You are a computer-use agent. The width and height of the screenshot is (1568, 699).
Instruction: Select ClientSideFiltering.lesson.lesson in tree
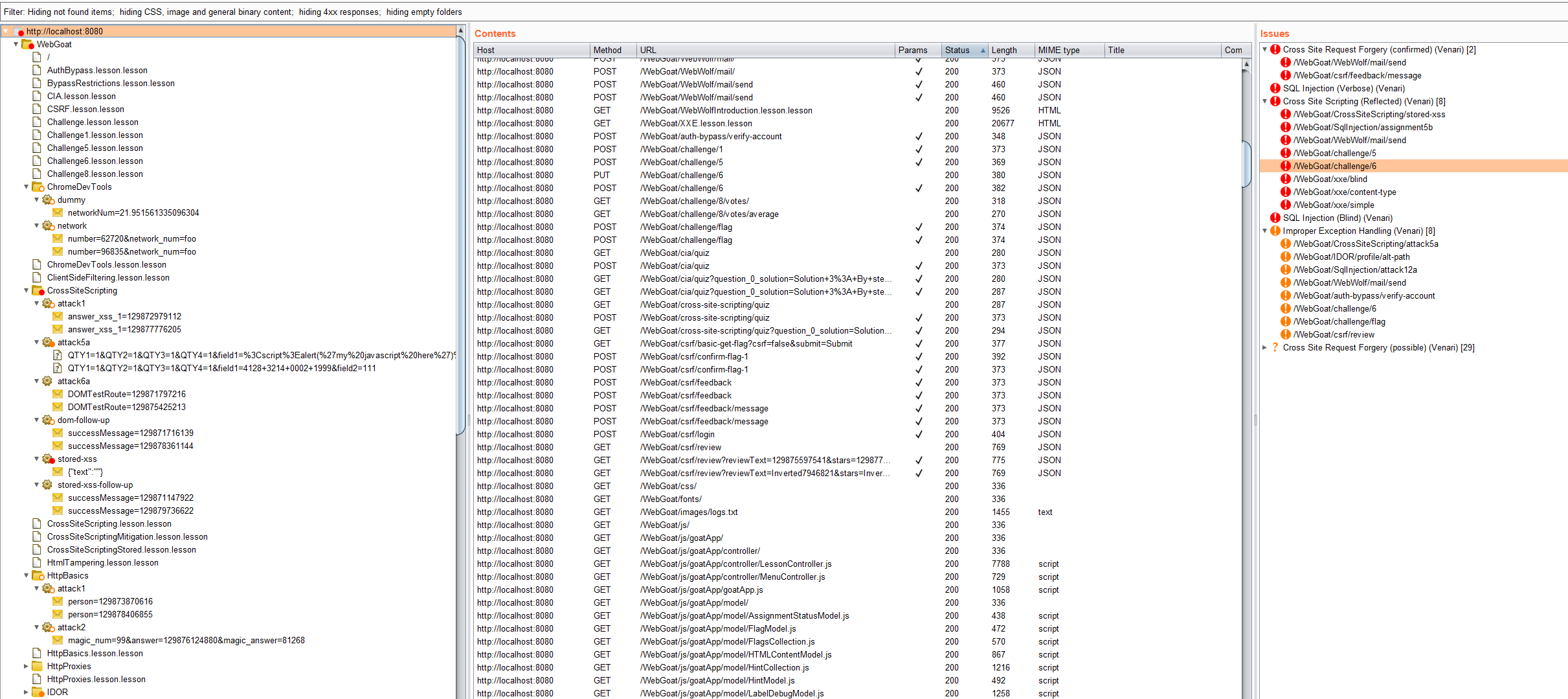[108, 277]
